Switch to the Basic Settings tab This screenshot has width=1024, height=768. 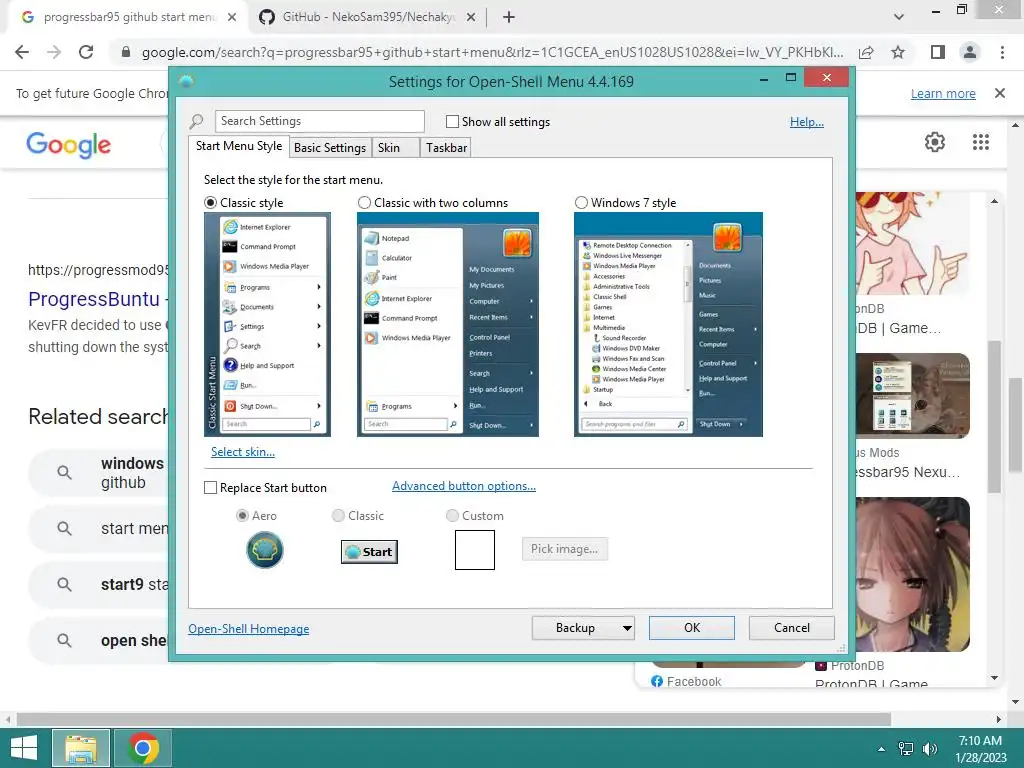(330, 148)
